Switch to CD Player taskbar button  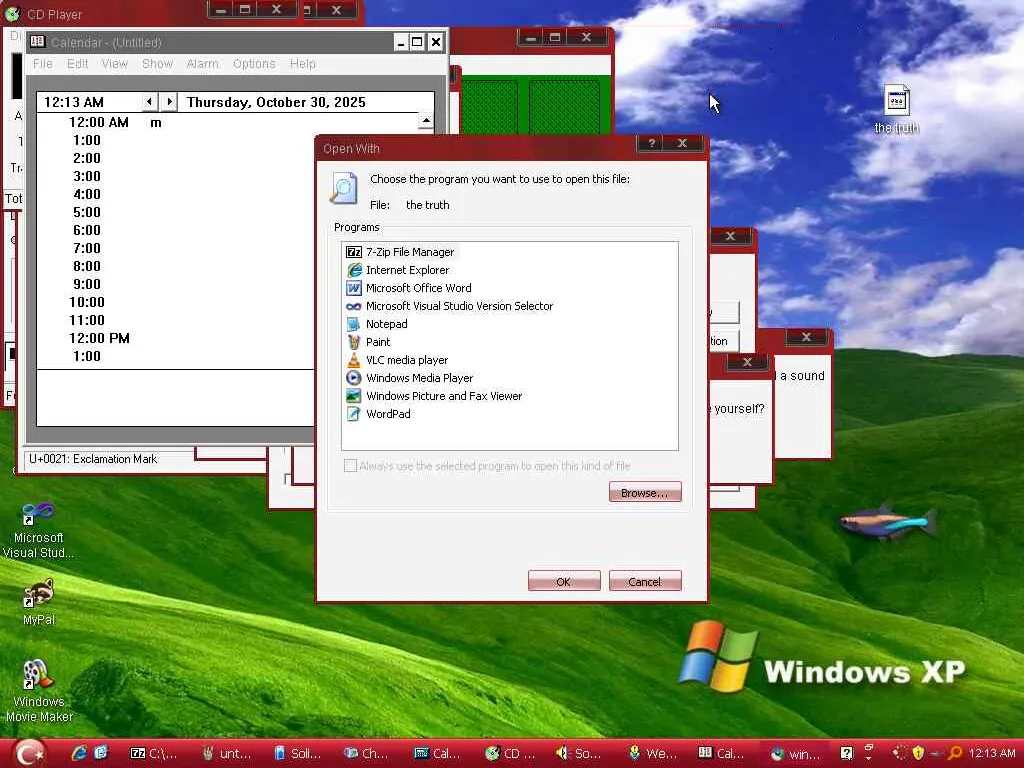click(511, 753)
